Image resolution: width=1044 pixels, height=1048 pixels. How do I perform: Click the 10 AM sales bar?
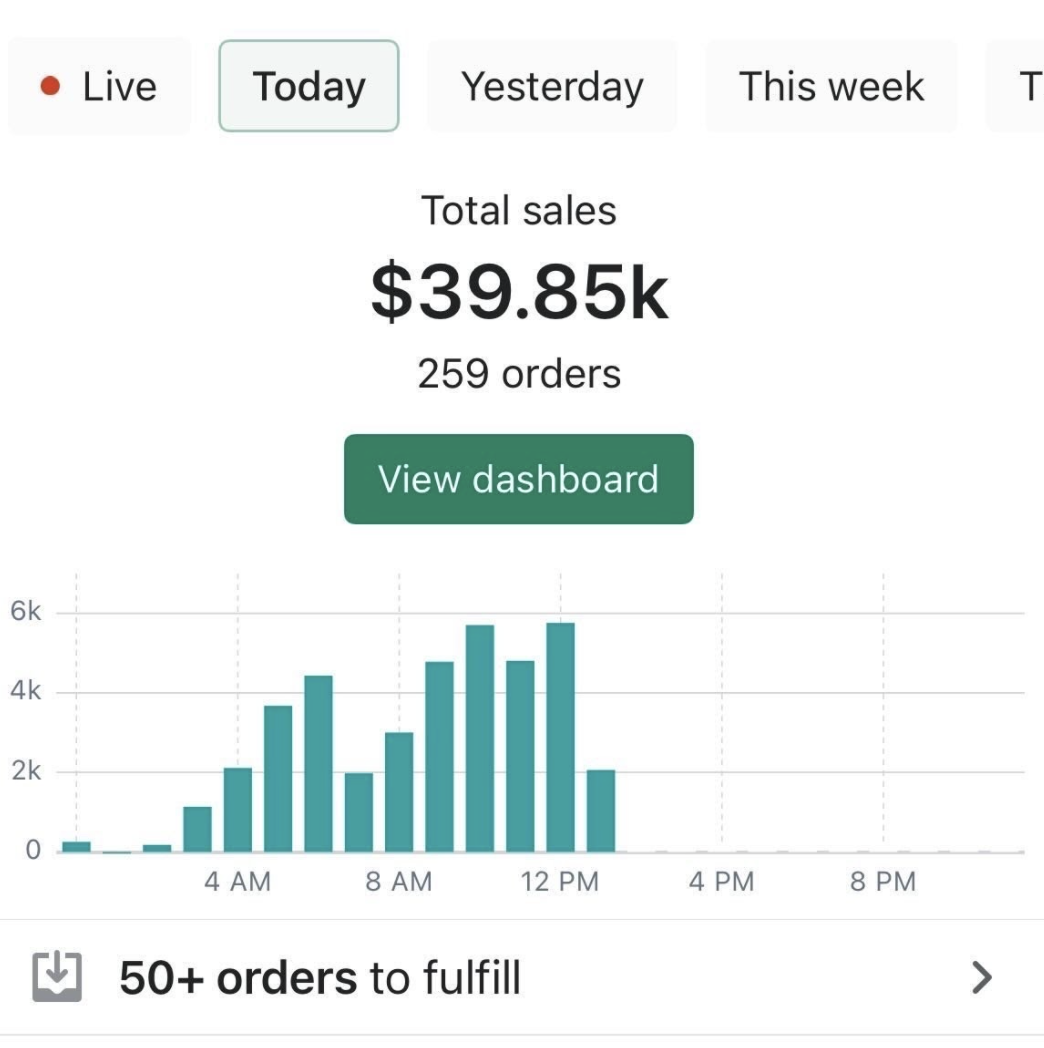pyautogui.click(x=480, y=738)
